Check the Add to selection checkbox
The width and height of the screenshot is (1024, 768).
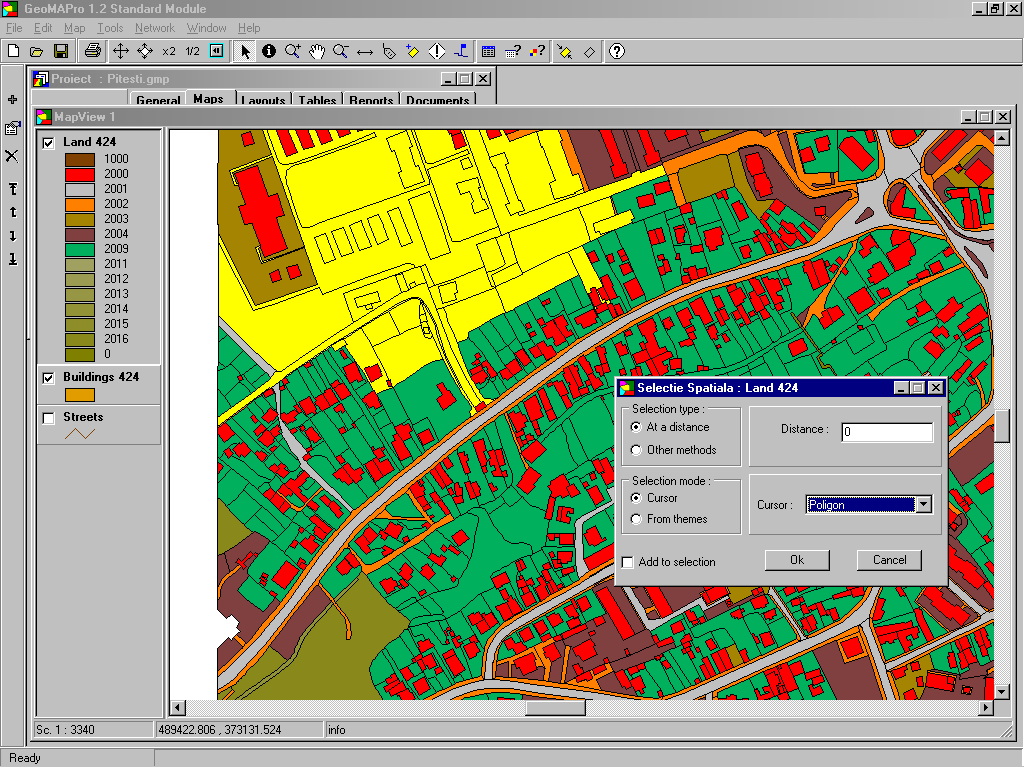(x=628, y=562)
